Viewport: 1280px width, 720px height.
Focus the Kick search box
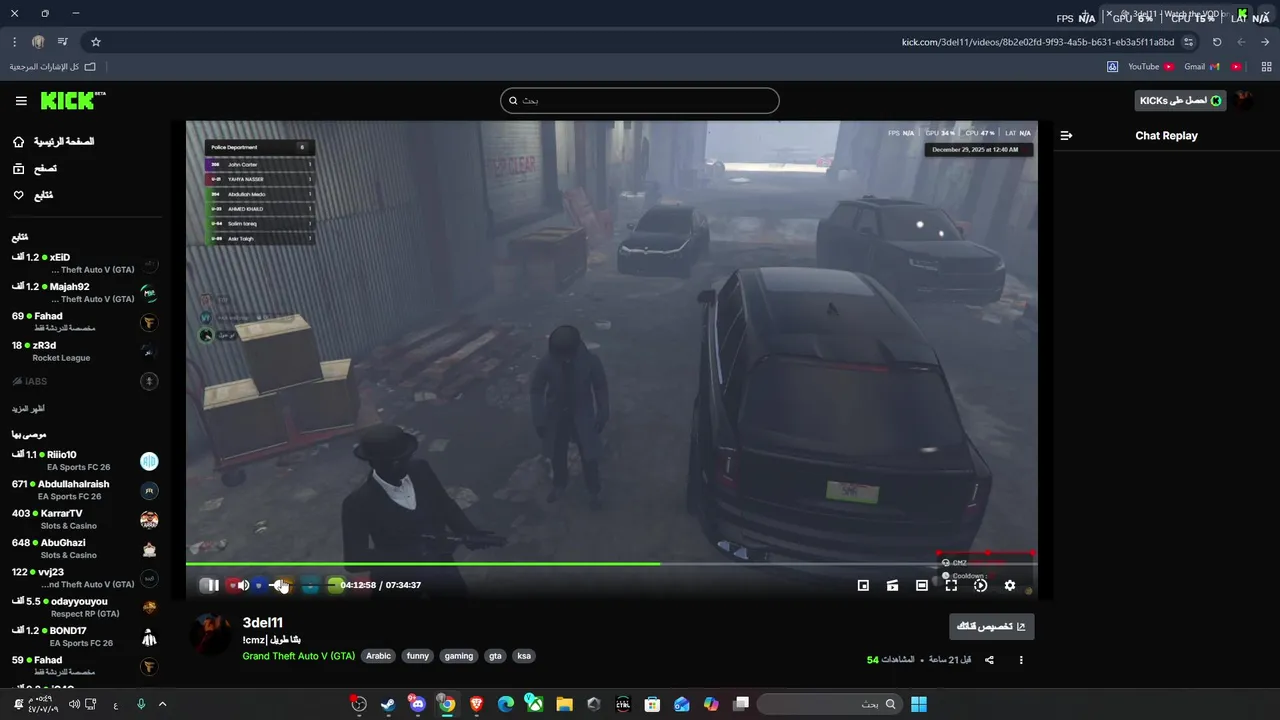point(640,100)
